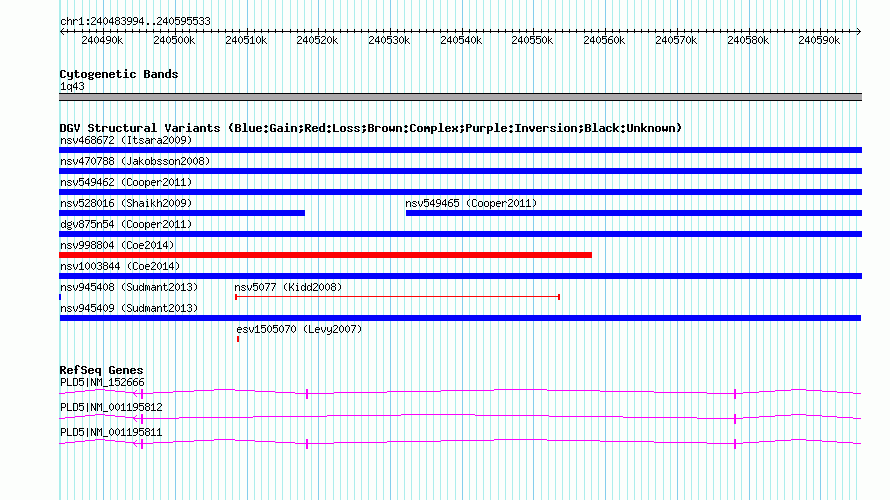Open variant esv1505070 (Levy2007) label

[299, 329]
